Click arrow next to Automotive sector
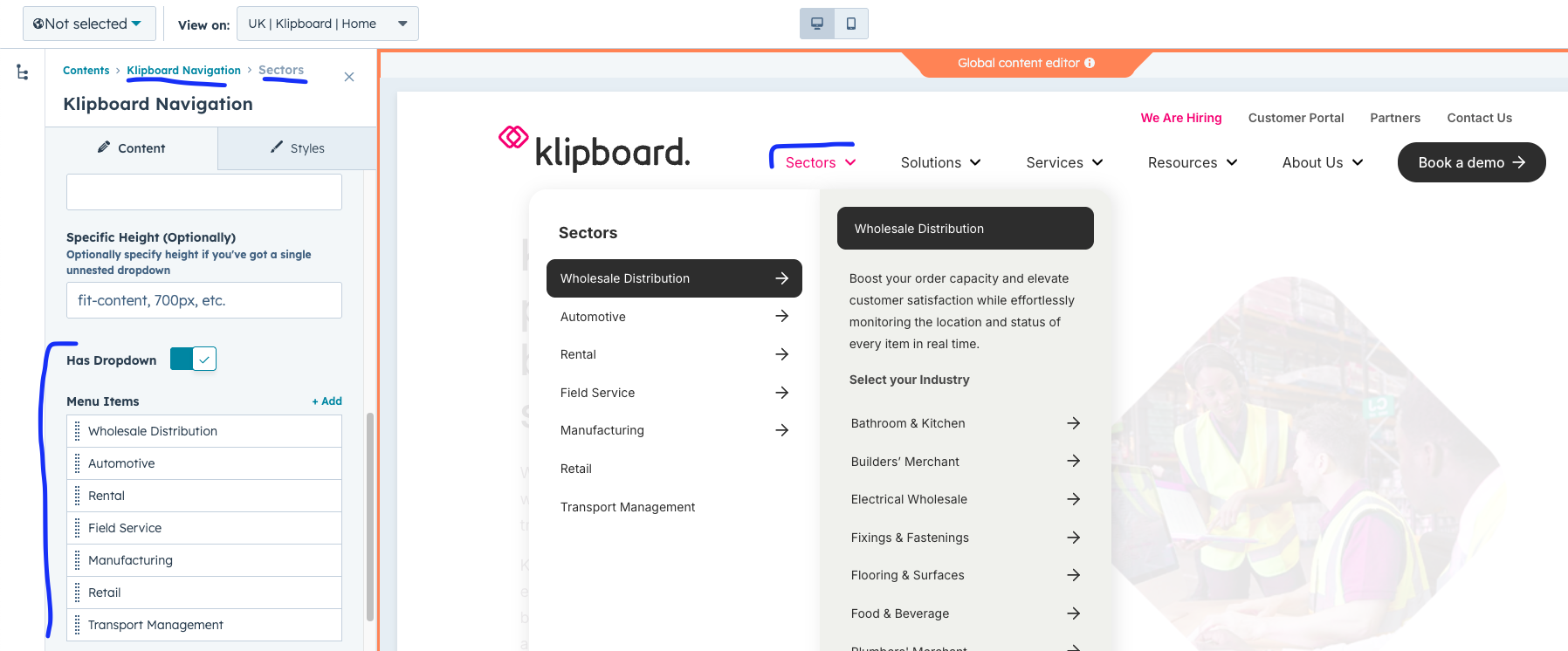Image resolution: width=1568 pixels, height=651 pixels. [782, 316]
